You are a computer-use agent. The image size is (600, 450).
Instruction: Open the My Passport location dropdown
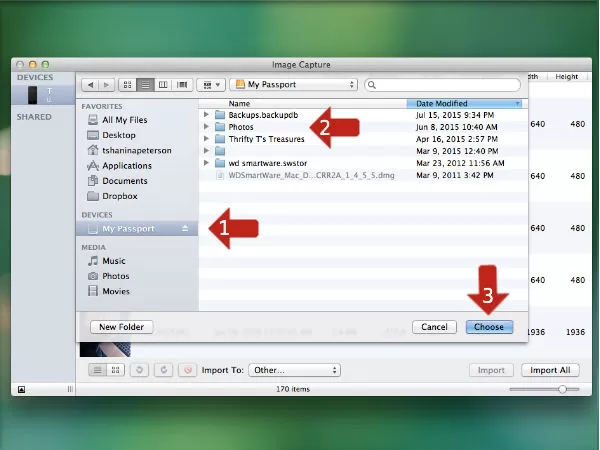pyautogui.click(x=293, y=85)
